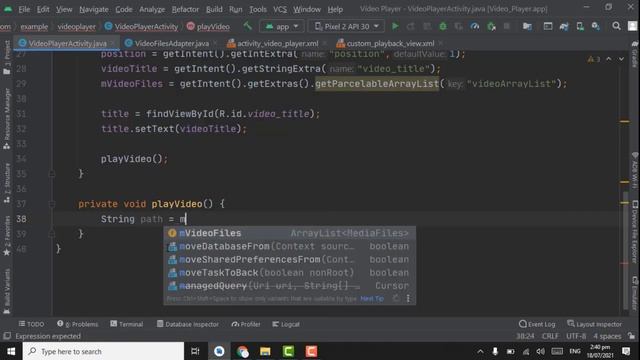640x360 pixels.
Task: Close the VideoPlayerActivity.java tab
Action: click(x=112, y=43)
